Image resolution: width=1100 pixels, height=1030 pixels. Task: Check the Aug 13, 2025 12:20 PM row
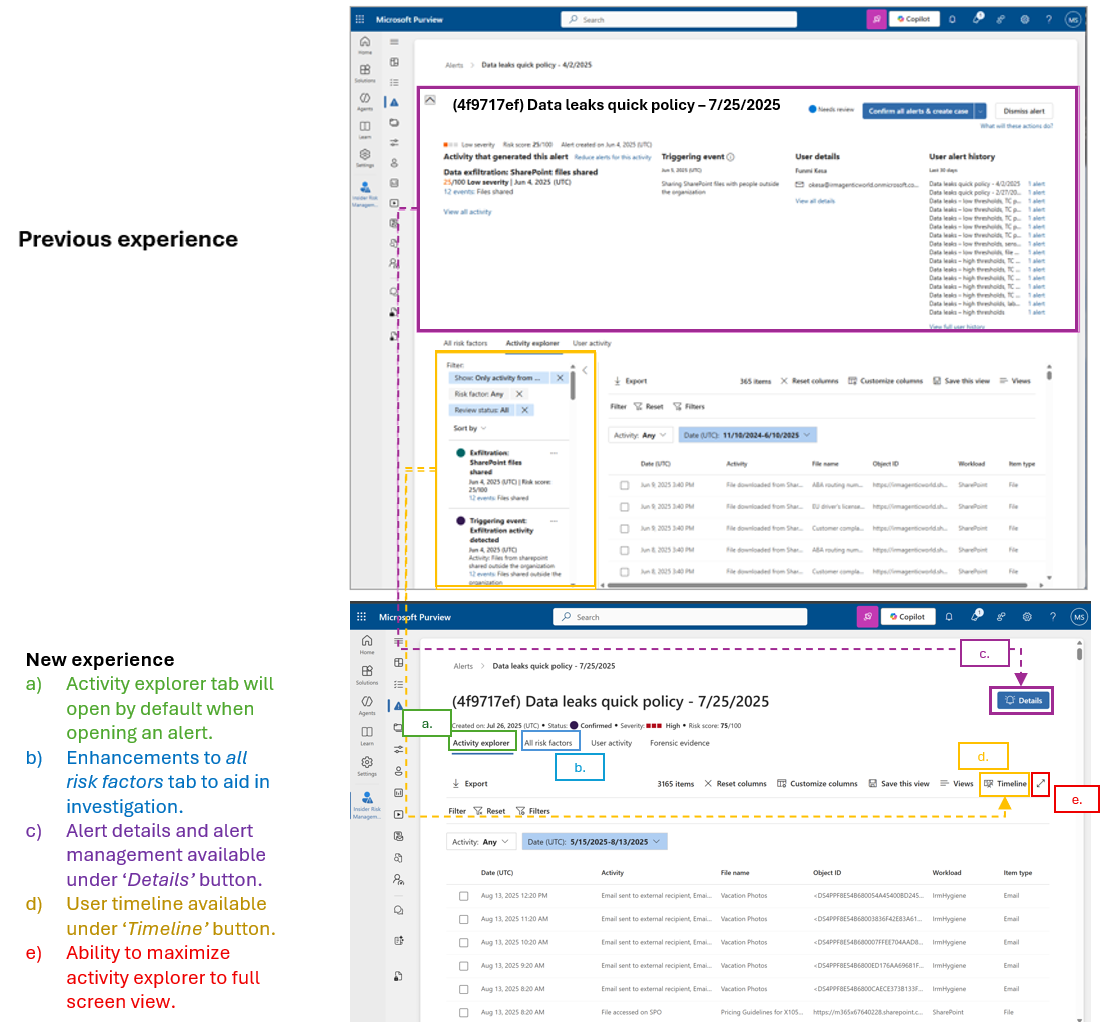click(x=464, y=896)
